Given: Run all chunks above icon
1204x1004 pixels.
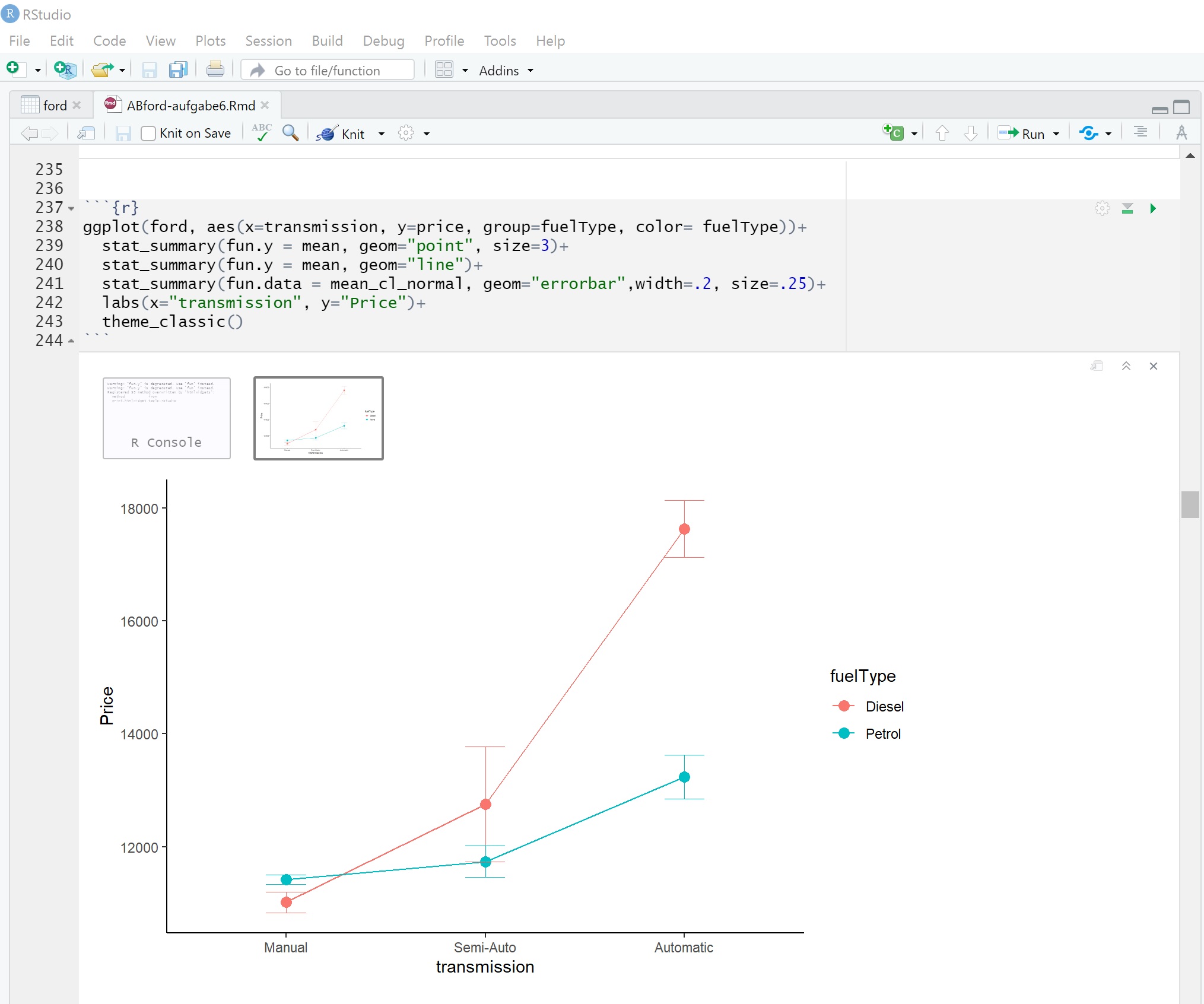Looking at the screenshot, I should pyautogui.click(x=1127, y=208).
